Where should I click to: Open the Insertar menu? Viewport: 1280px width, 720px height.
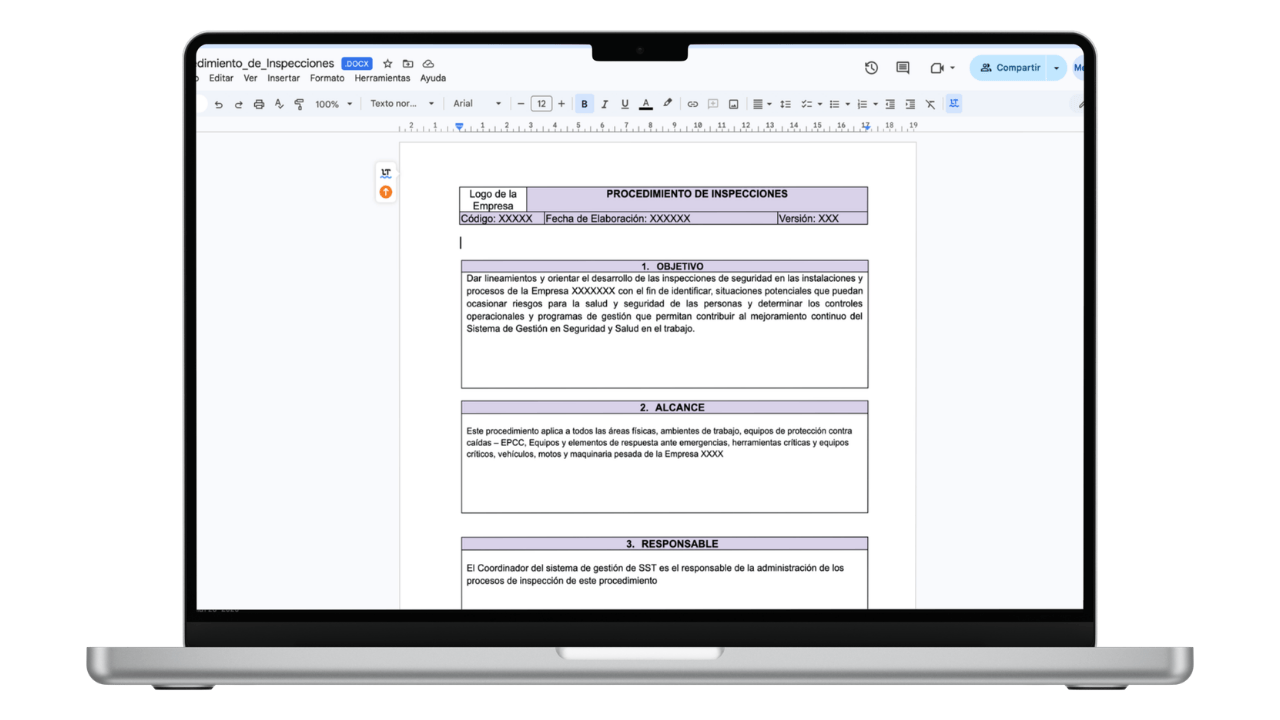[283, 77]
